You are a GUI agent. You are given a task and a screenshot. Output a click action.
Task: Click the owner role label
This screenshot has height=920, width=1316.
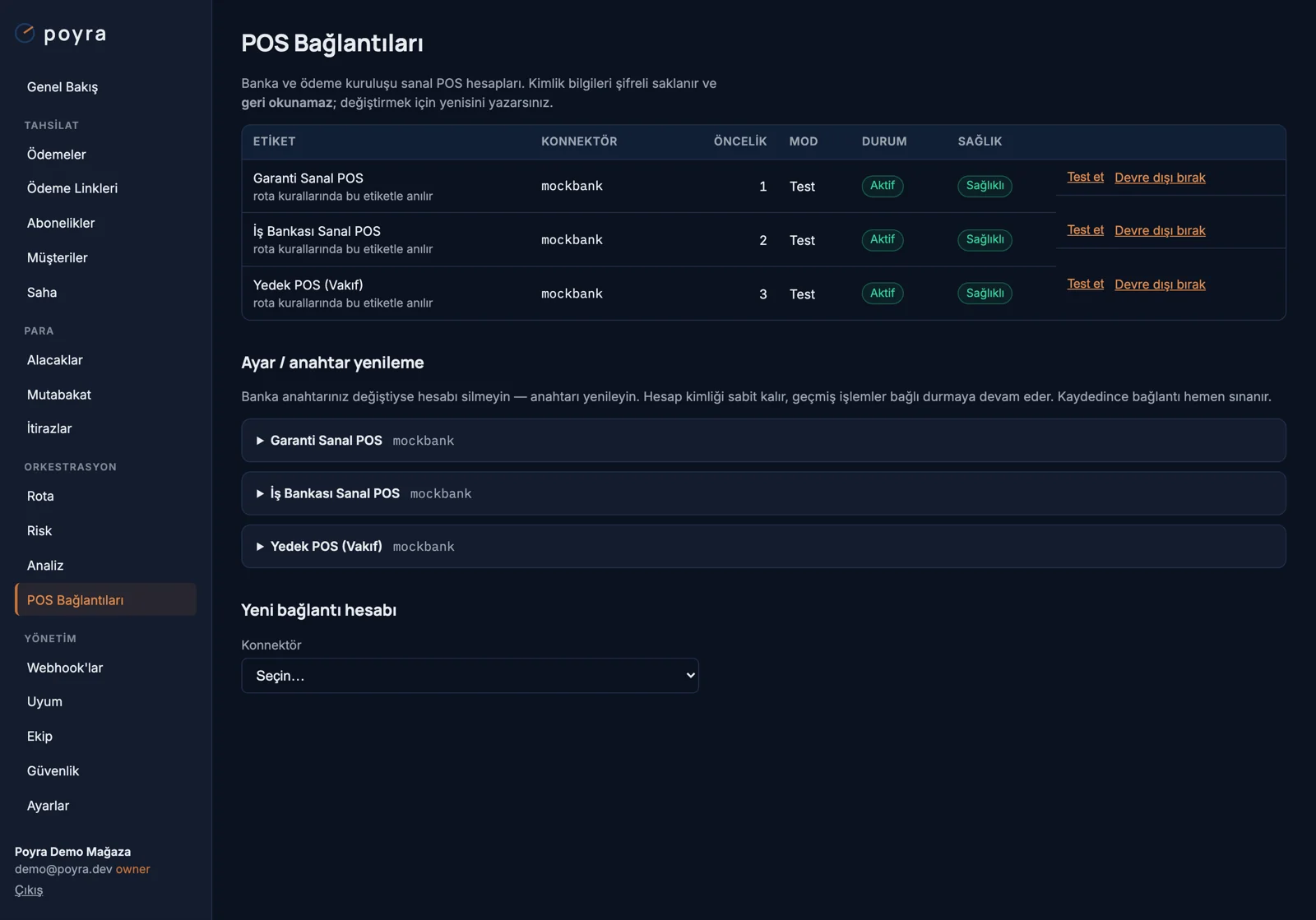[133, 869]
